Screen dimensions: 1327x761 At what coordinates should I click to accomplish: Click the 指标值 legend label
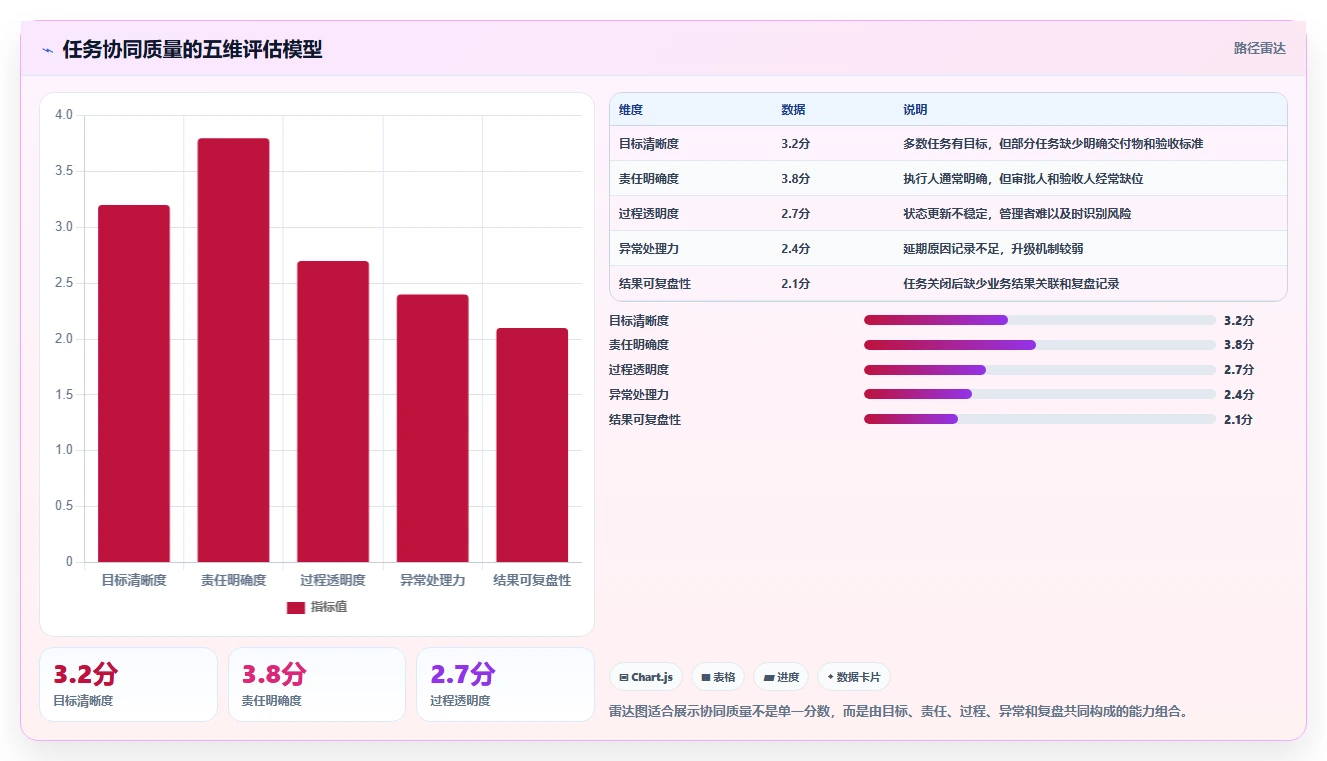(x=329, y=607)
